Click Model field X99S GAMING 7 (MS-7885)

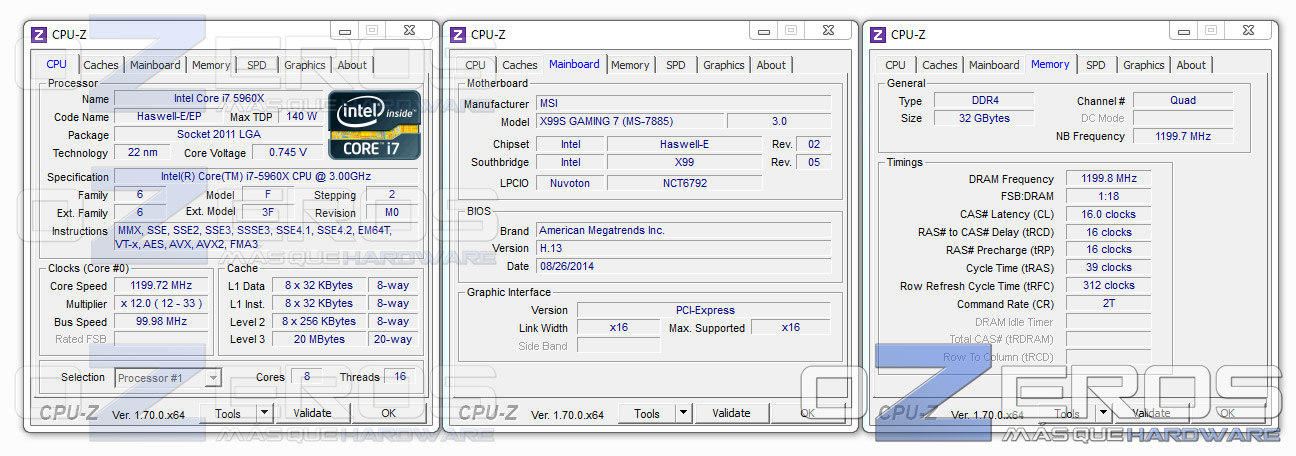[x=629, y=121]
